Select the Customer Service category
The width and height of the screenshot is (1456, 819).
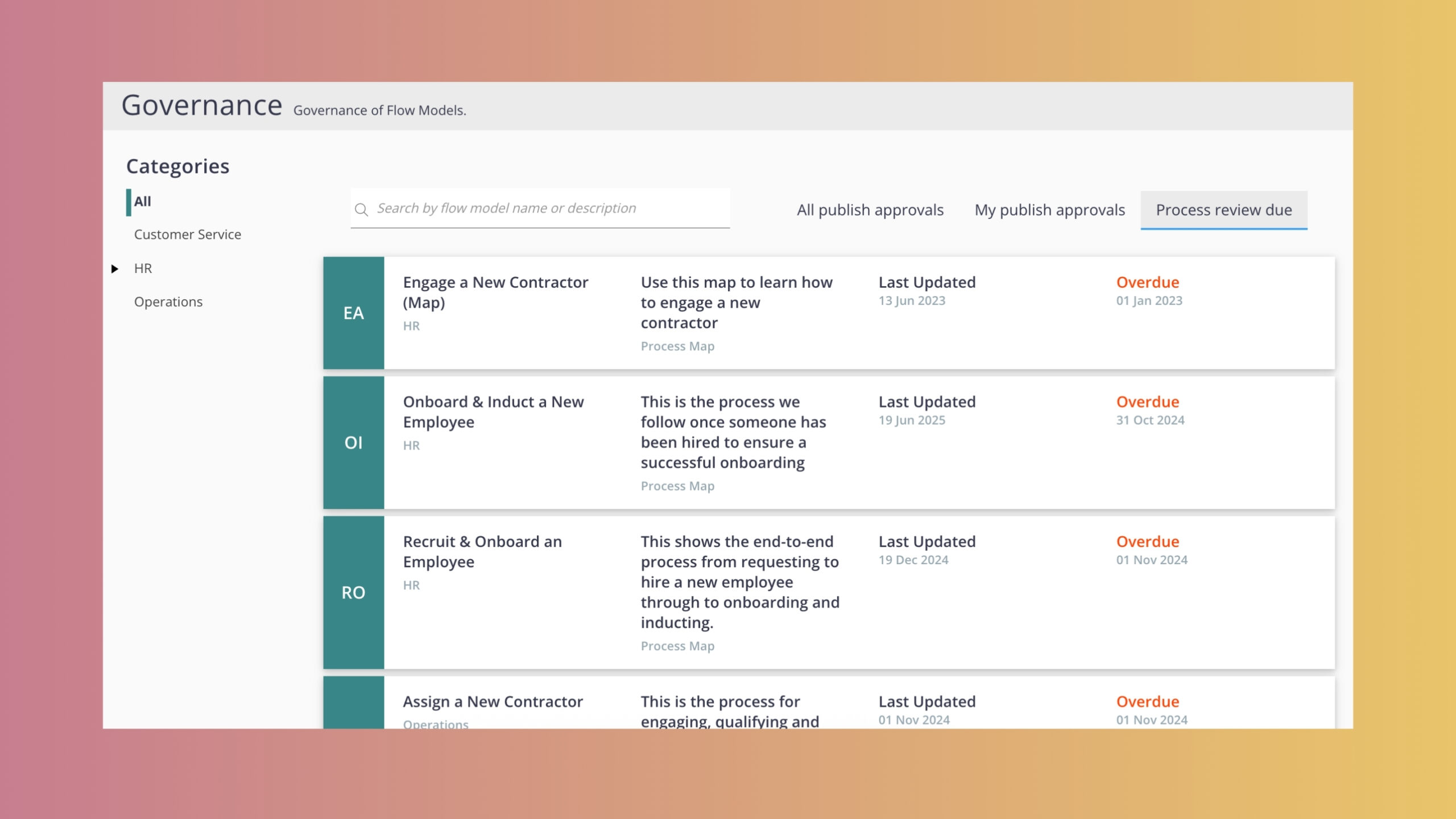click(187, 234)
